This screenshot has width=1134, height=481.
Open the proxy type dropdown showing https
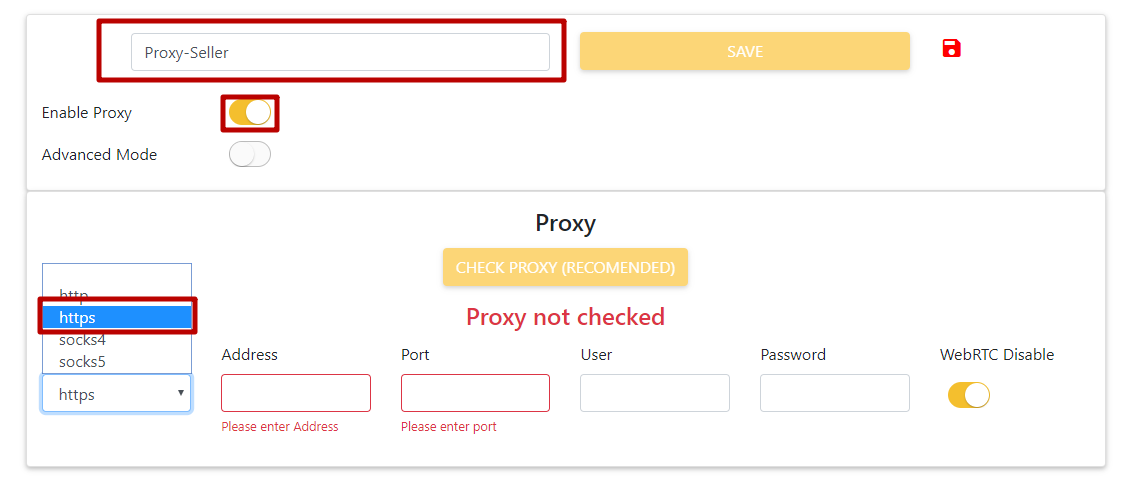click(116, 394)
